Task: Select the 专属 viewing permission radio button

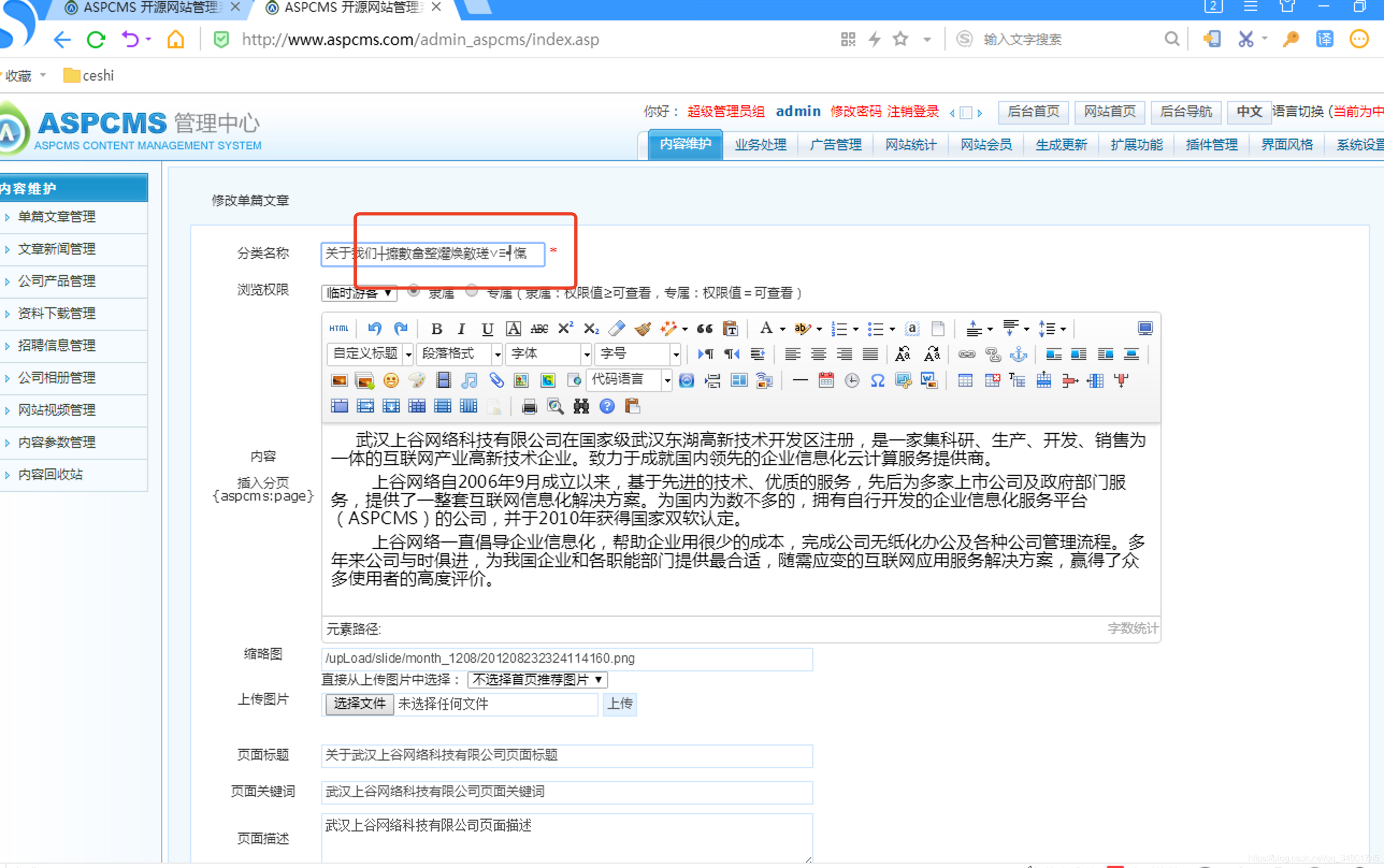Action: tap(471, 291)
